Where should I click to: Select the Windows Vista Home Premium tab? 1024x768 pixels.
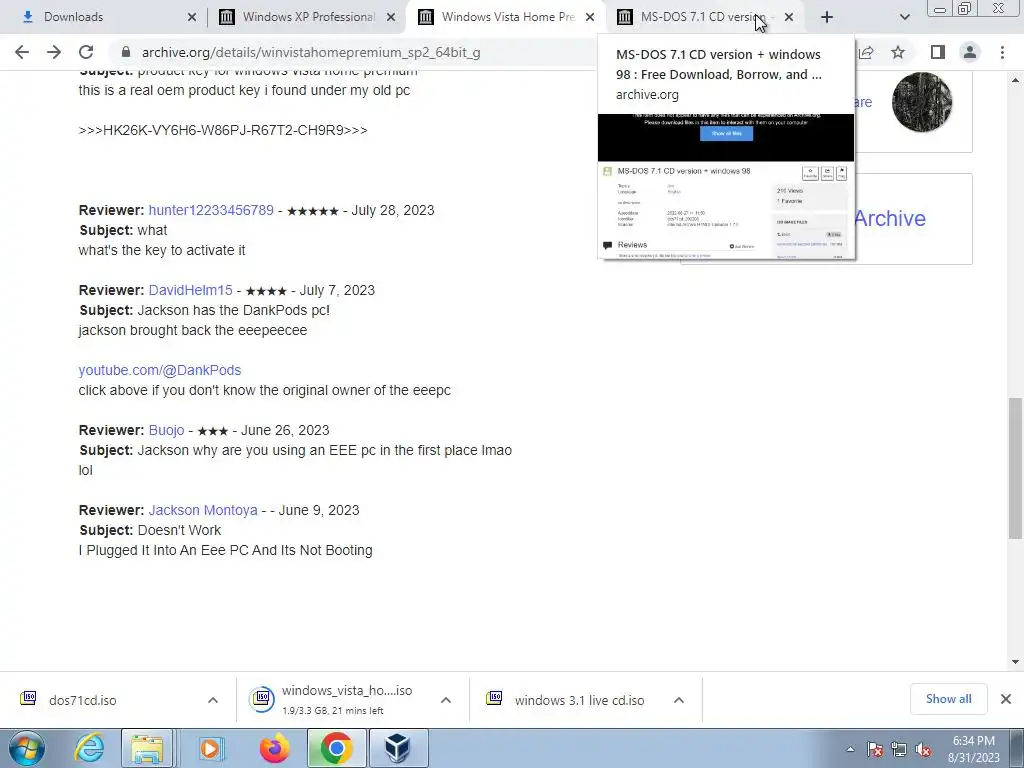506,17
